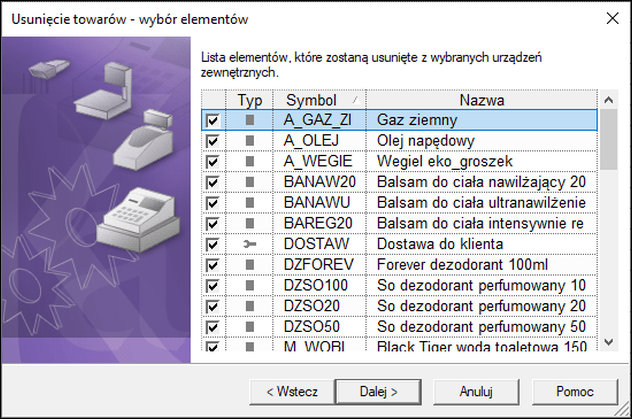
Task: Click the type icon beside DZSO100
Action: click(x=250, y=286)
